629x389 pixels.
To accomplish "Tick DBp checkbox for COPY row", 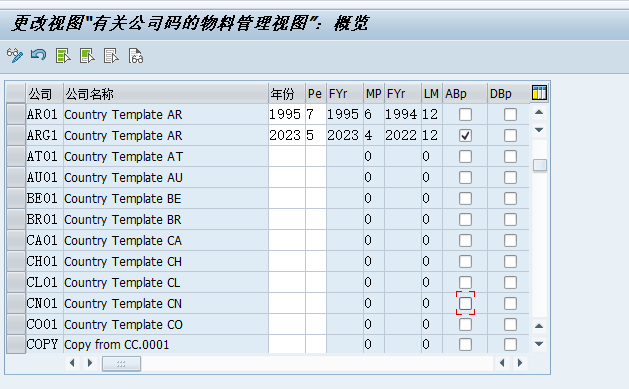I will pos(510,344).
